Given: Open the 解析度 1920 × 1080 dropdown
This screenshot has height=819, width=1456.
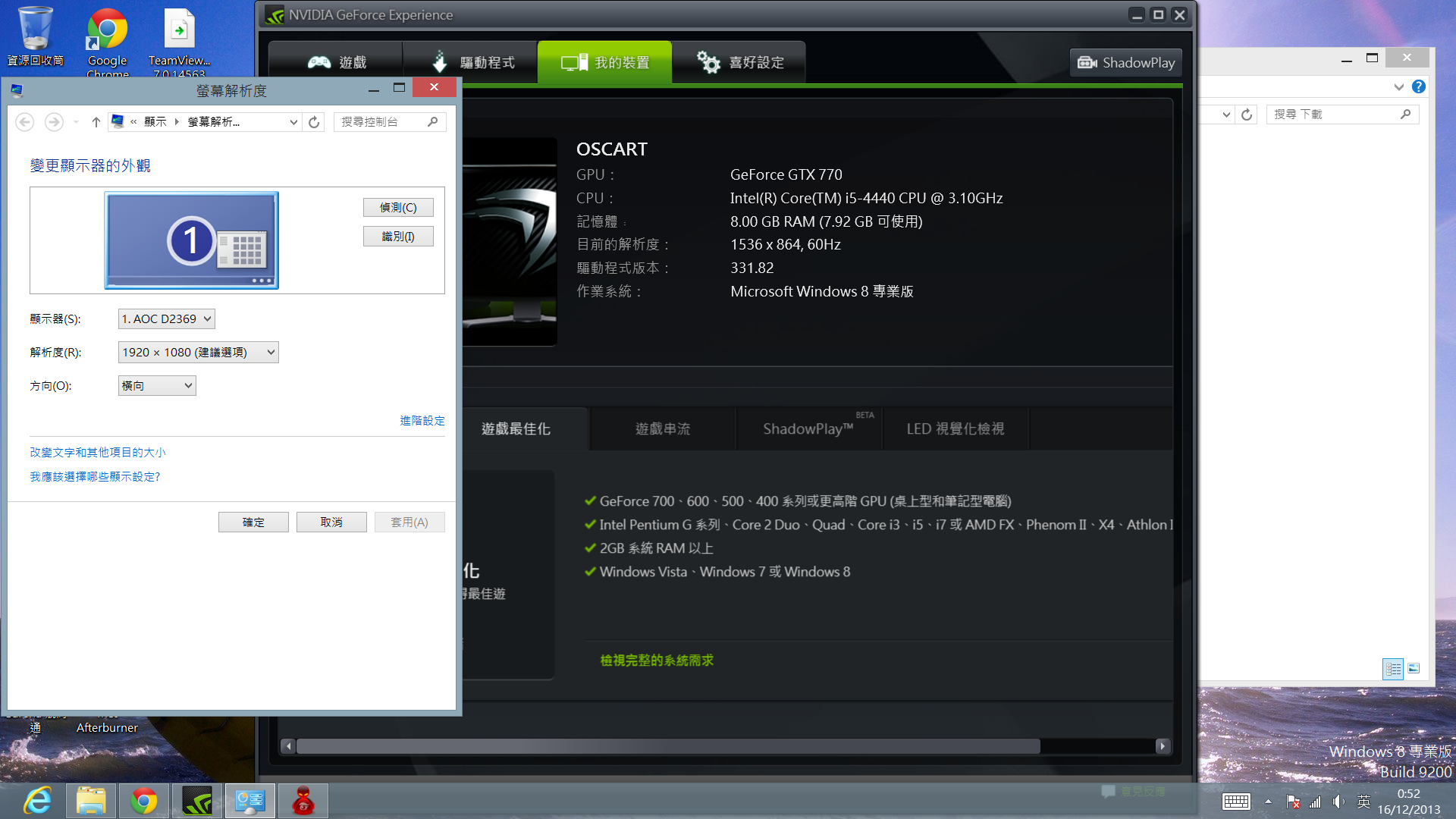Looking at the screenshot, I should (199, 353).
